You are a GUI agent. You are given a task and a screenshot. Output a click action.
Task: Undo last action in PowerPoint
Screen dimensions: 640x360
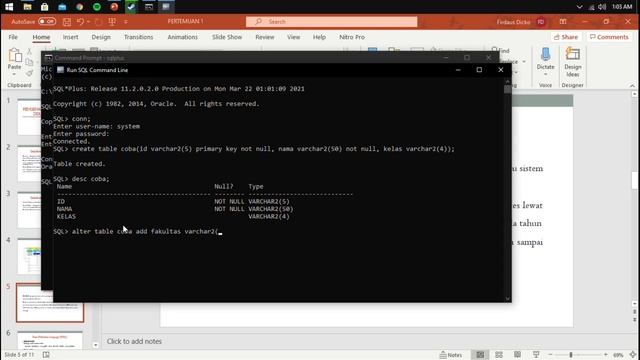(80, 22)
